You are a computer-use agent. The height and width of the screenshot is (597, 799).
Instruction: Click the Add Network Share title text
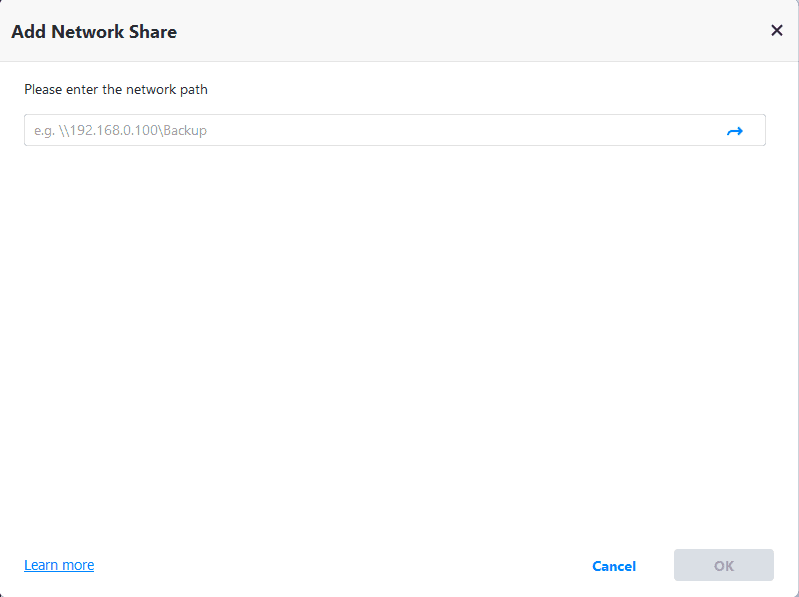[94, 31]
